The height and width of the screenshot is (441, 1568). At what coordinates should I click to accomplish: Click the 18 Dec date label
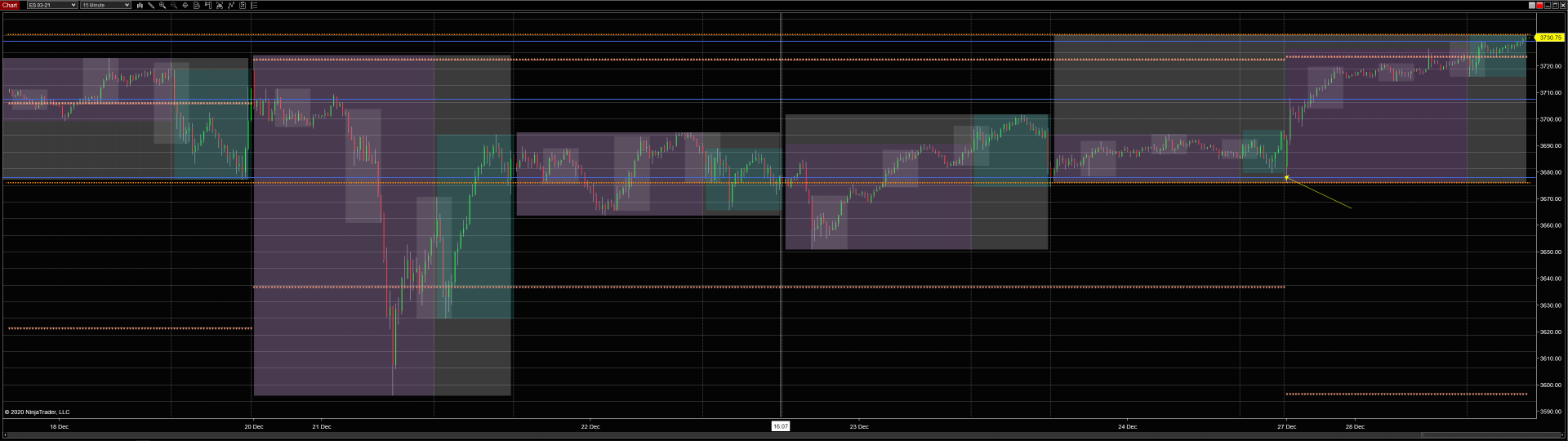(60, 426)
